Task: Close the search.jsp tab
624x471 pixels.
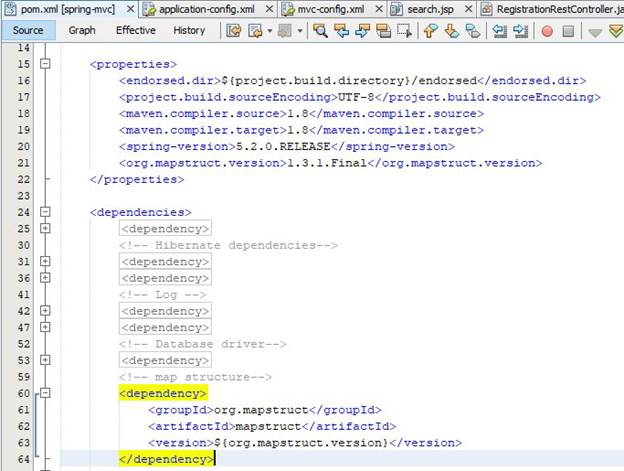Action: pyautogui.click(x=469, y=9)
